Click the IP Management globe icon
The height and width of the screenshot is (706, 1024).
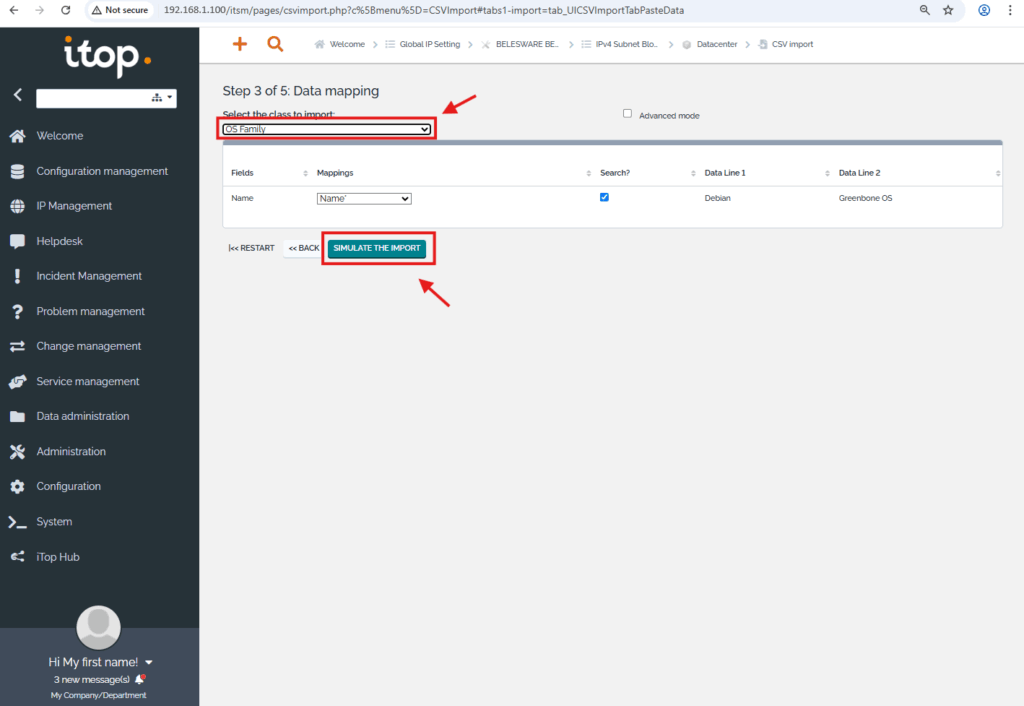point(17,206)
